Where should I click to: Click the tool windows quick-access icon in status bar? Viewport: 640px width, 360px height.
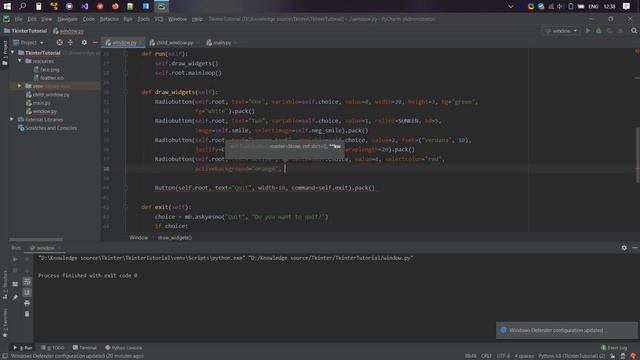(x=5, y=356)
